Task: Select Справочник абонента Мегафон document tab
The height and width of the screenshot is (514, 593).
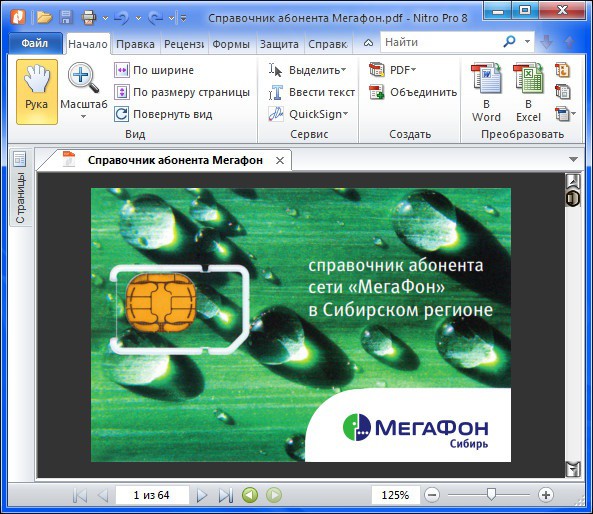Action: pos(175,160)
